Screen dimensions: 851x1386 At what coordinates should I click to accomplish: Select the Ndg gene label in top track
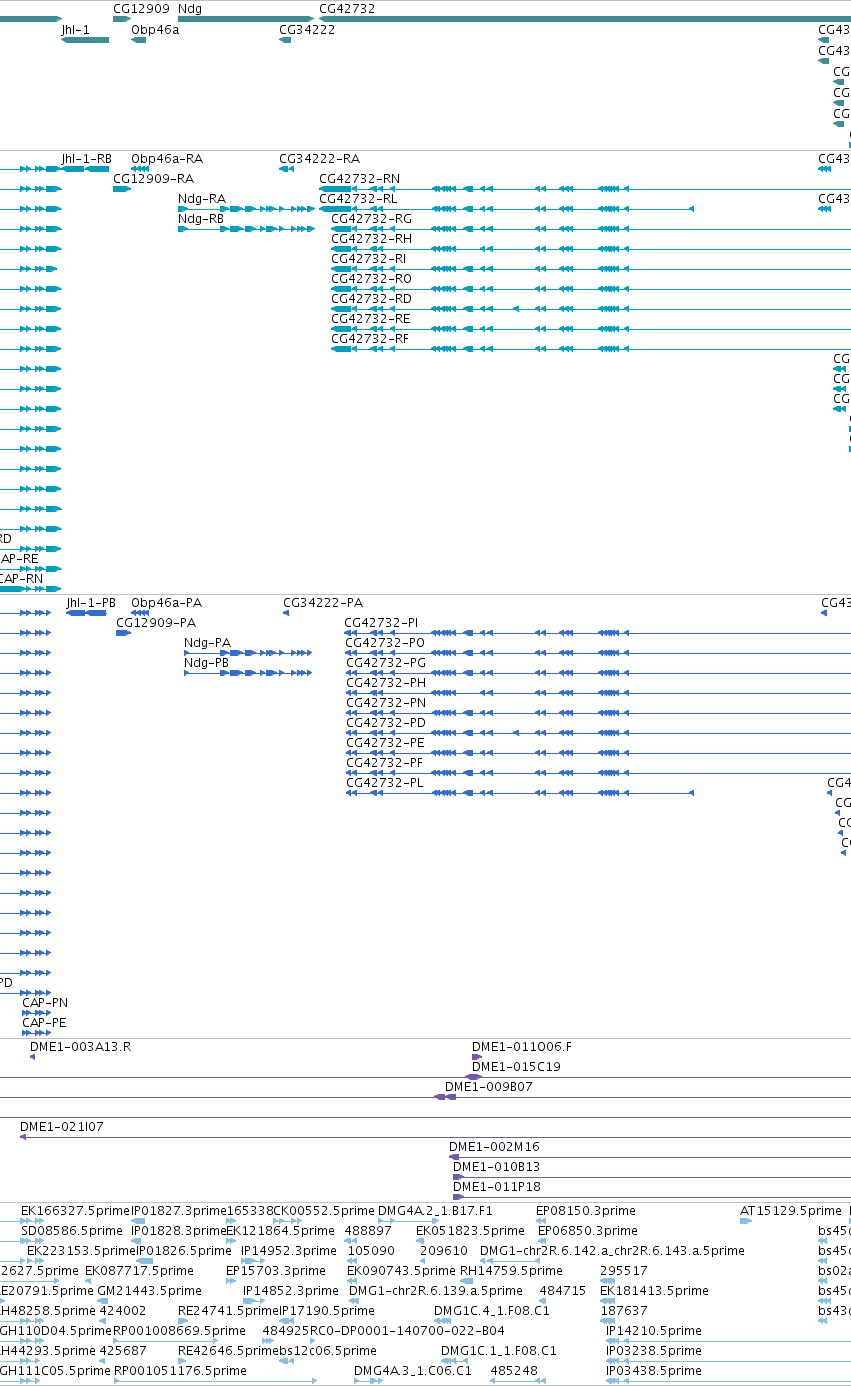(x=190, y=8)
